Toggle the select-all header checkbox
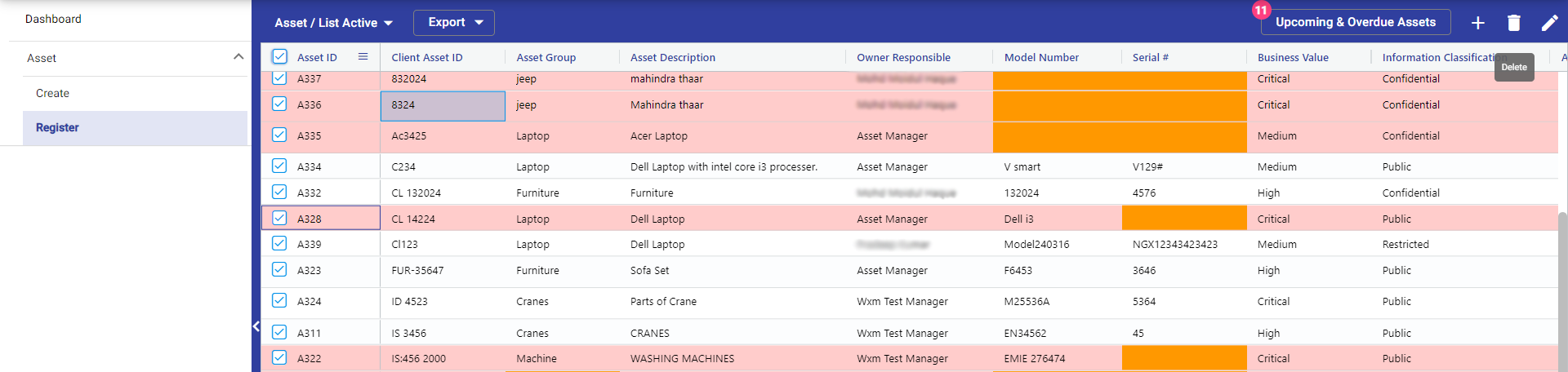Screen dimensions: 1568x372 [279, 57]
